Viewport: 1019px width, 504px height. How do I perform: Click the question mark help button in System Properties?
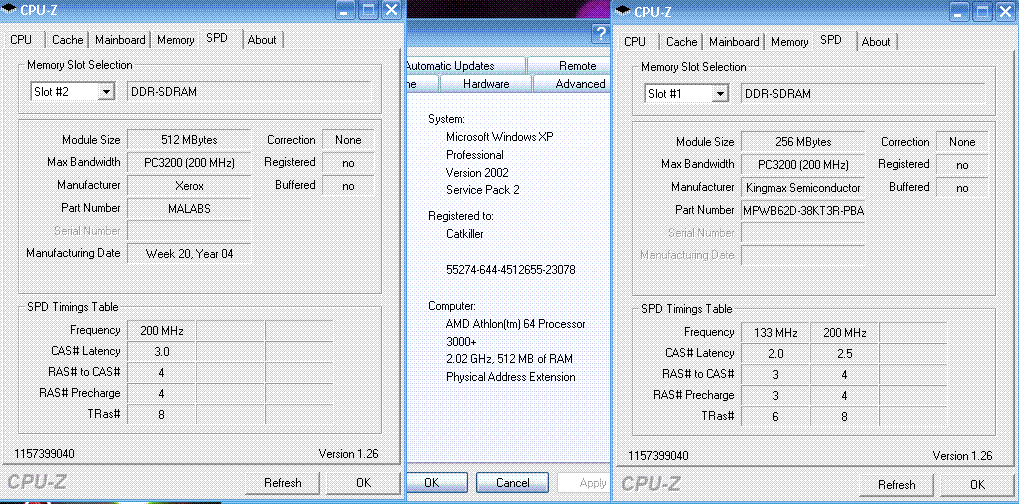coord(600,35)
